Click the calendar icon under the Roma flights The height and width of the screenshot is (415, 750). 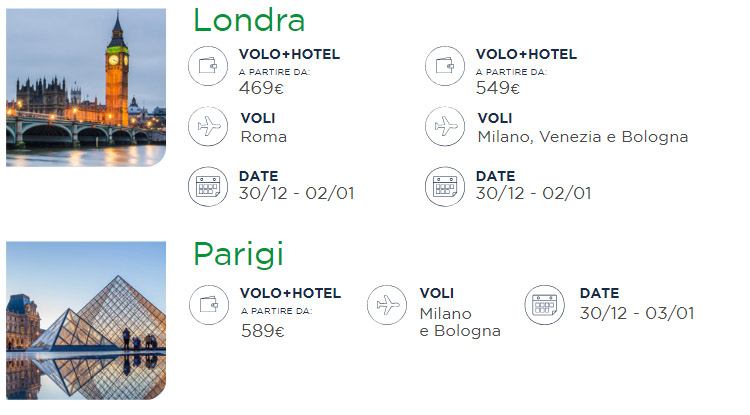tap(208, 186)
